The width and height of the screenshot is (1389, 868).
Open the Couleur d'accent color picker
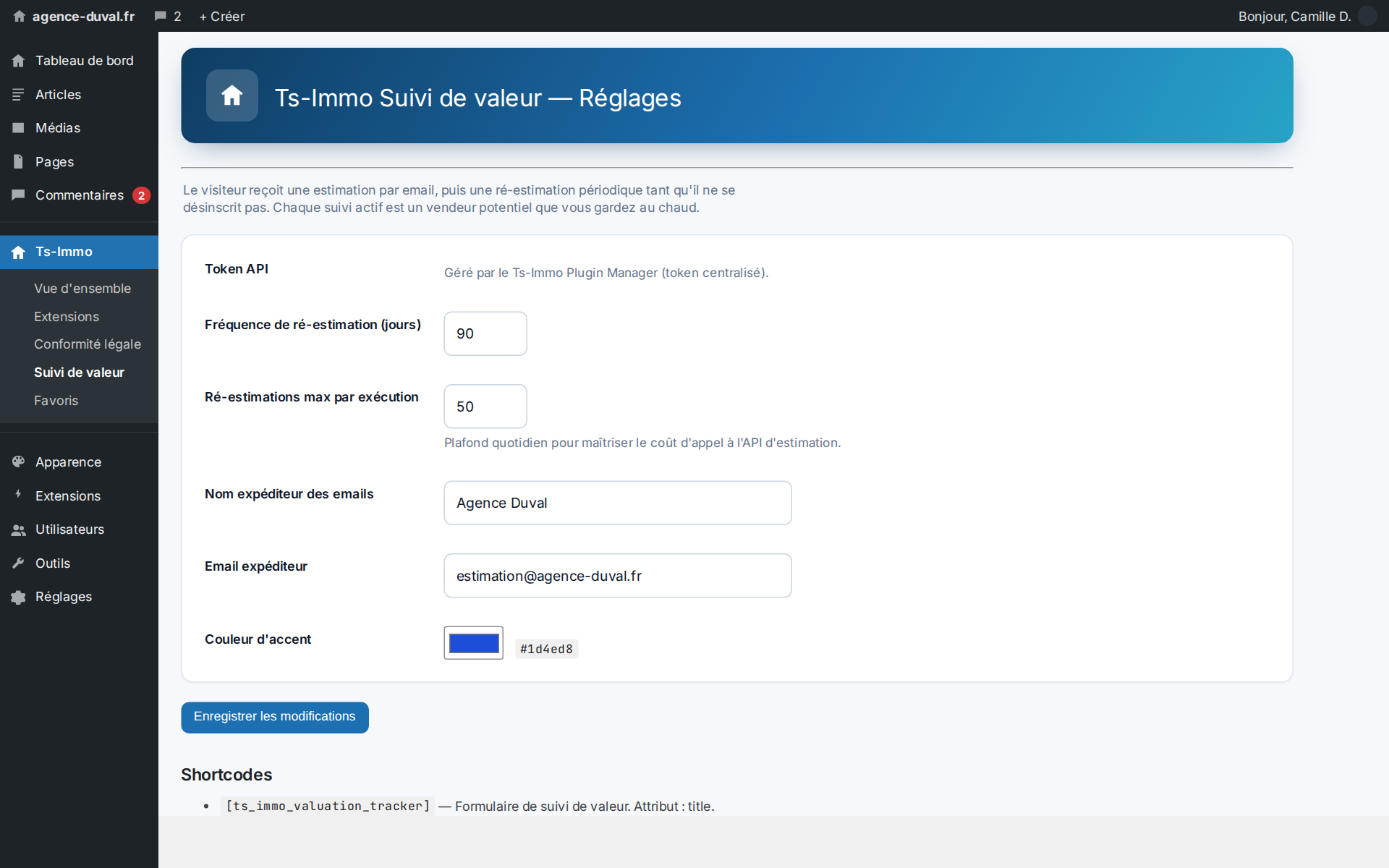tap(474, 643)
